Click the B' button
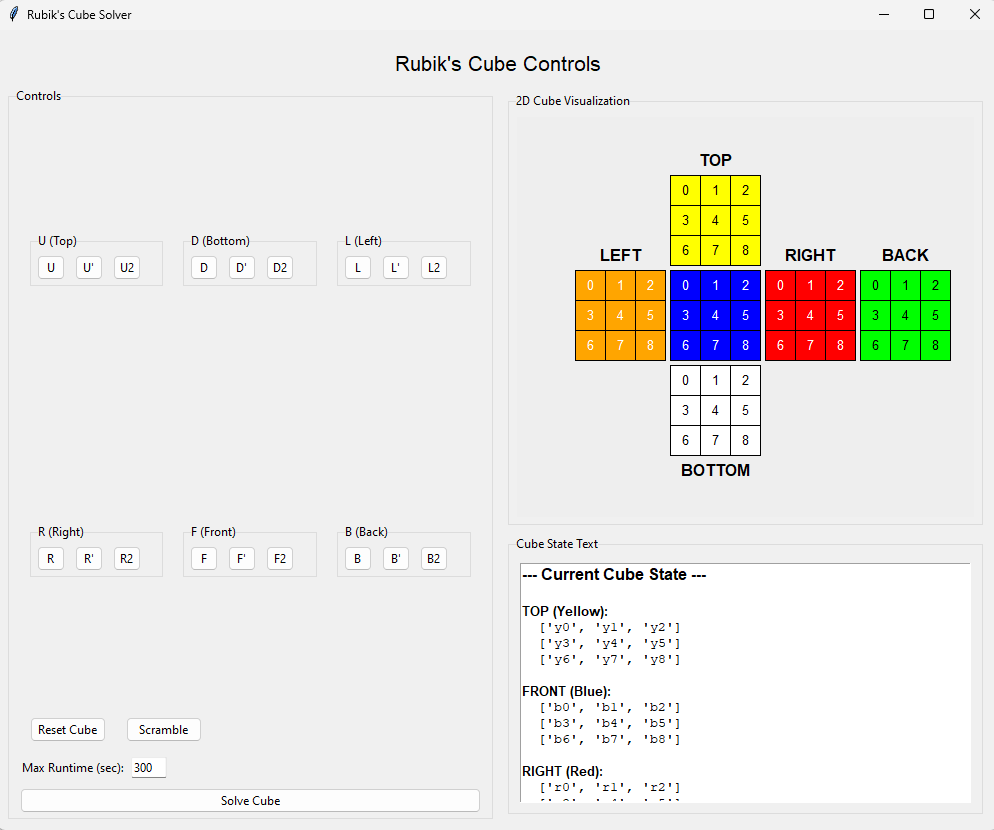The image size is (994, 830). click(396, 559)
